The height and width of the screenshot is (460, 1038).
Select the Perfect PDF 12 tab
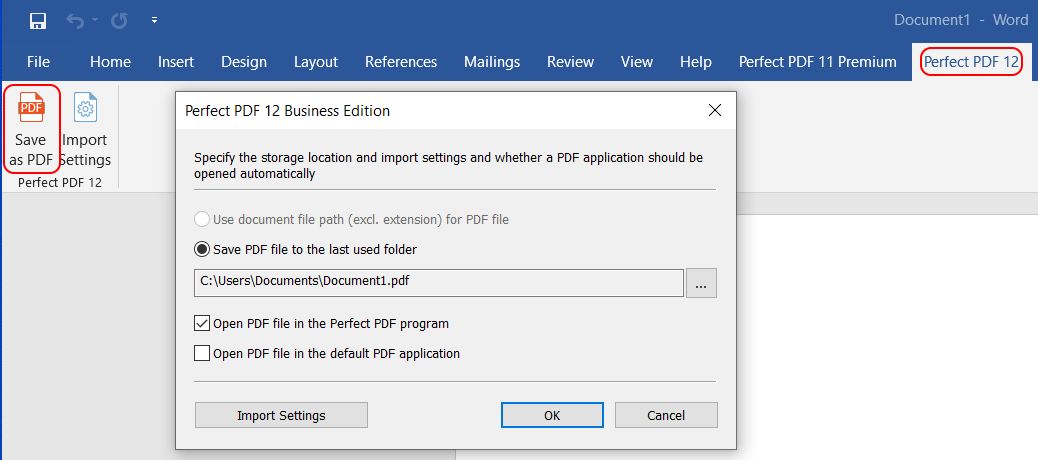pos(971,62)
